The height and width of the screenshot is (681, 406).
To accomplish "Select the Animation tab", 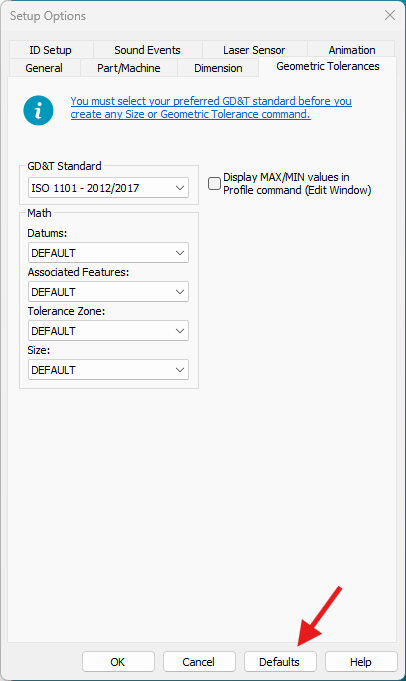I will click(x=352, y=50).
